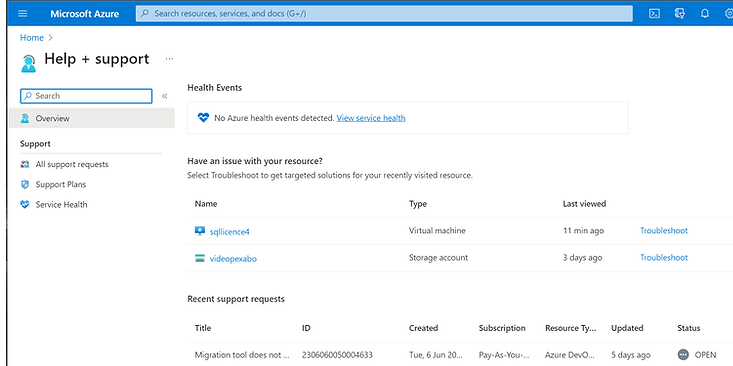Viewport: 733px width, 366px height.
Task: Click the Type column header in resources table
Action: click(x=418, y=204)
